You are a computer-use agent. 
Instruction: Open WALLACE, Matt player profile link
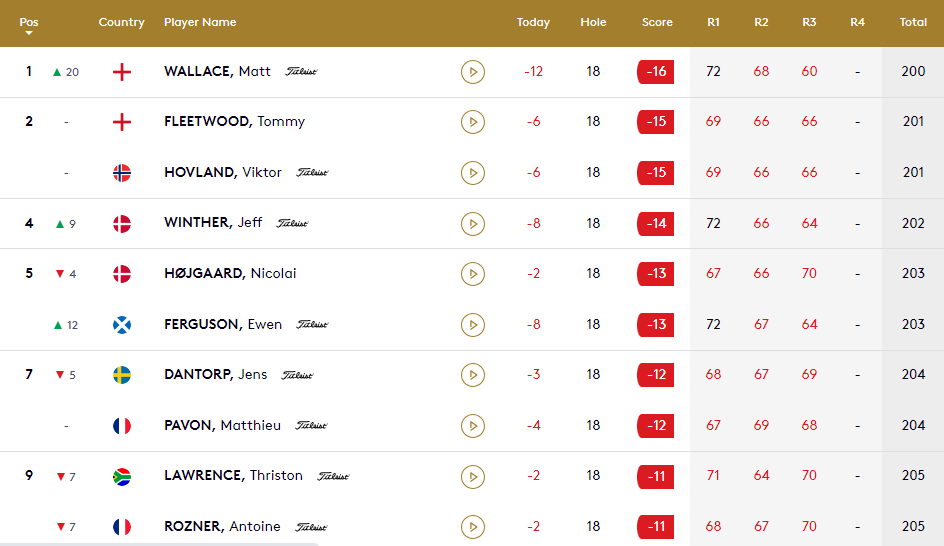tap(217, 72)
